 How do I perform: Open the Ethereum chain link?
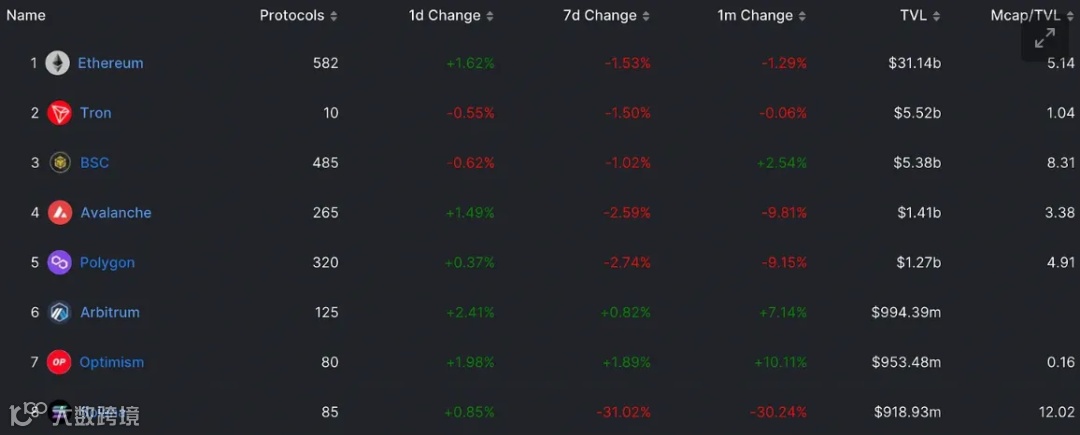(111, 63)
